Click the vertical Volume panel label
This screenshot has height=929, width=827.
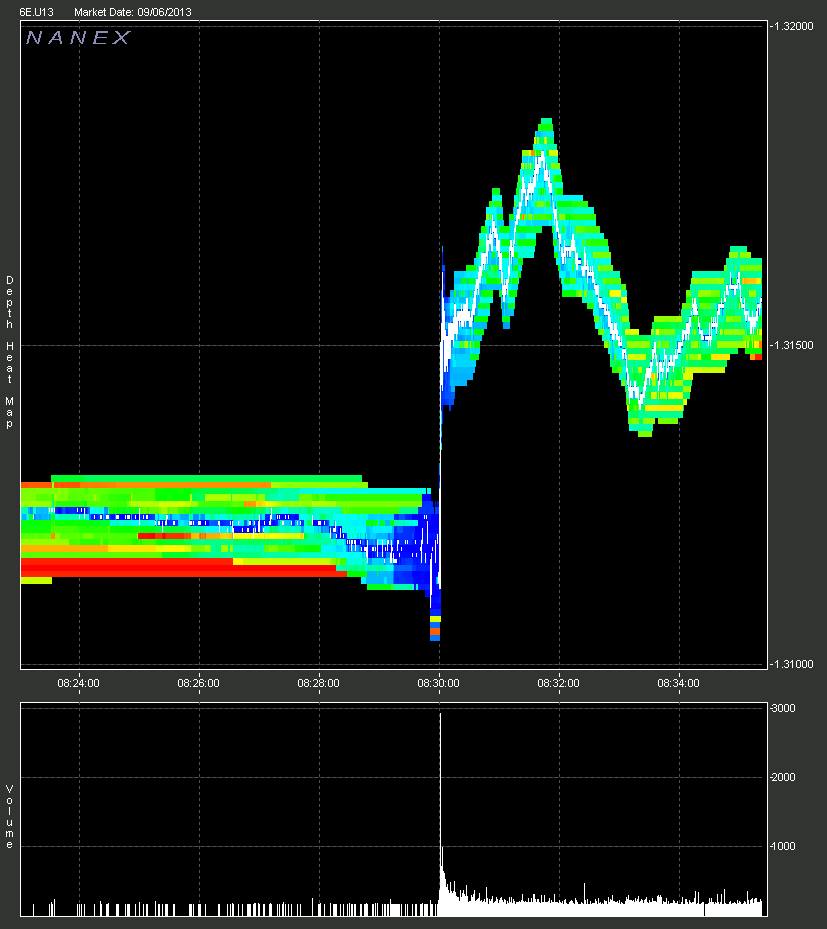click(9, 817)
